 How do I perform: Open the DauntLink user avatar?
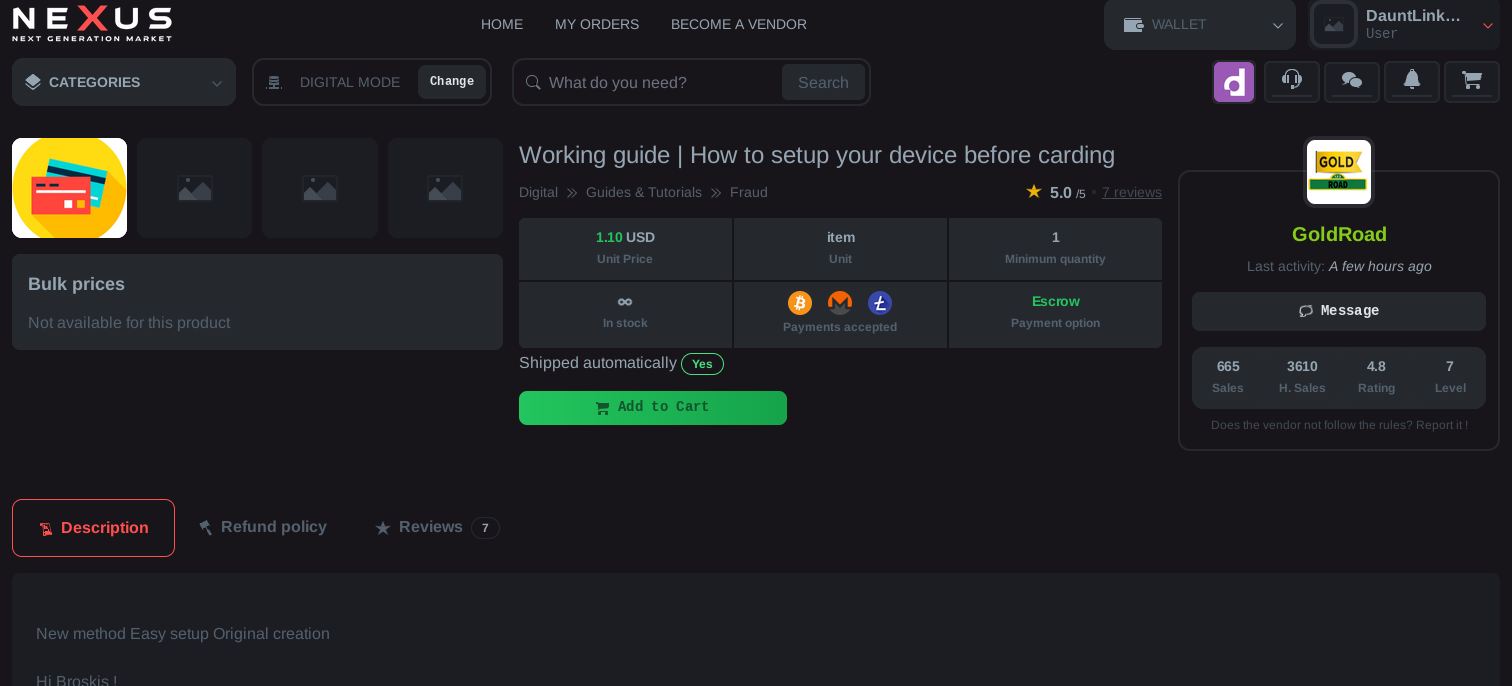point(1334,25)
